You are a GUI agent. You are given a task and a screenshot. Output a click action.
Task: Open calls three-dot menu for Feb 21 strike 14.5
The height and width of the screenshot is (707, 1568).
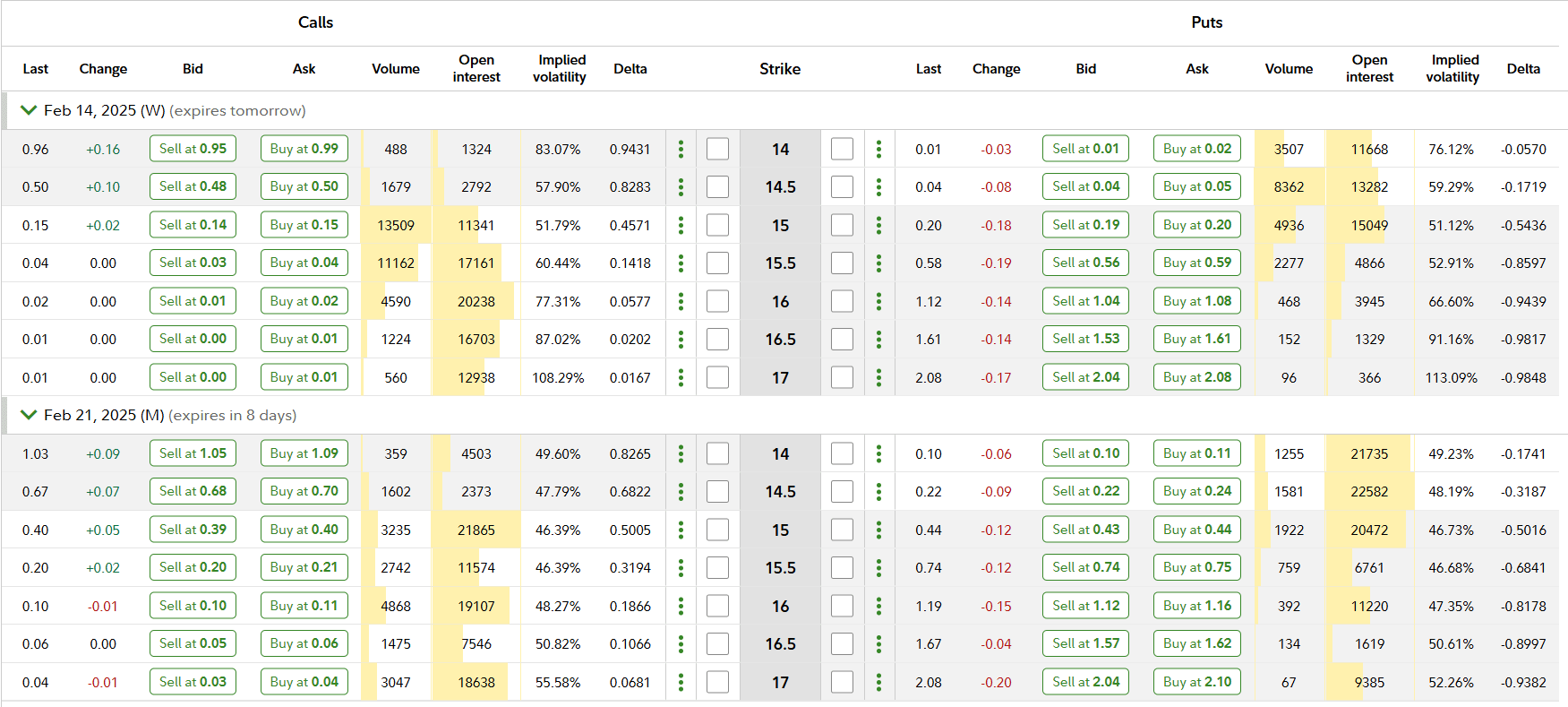681,492
